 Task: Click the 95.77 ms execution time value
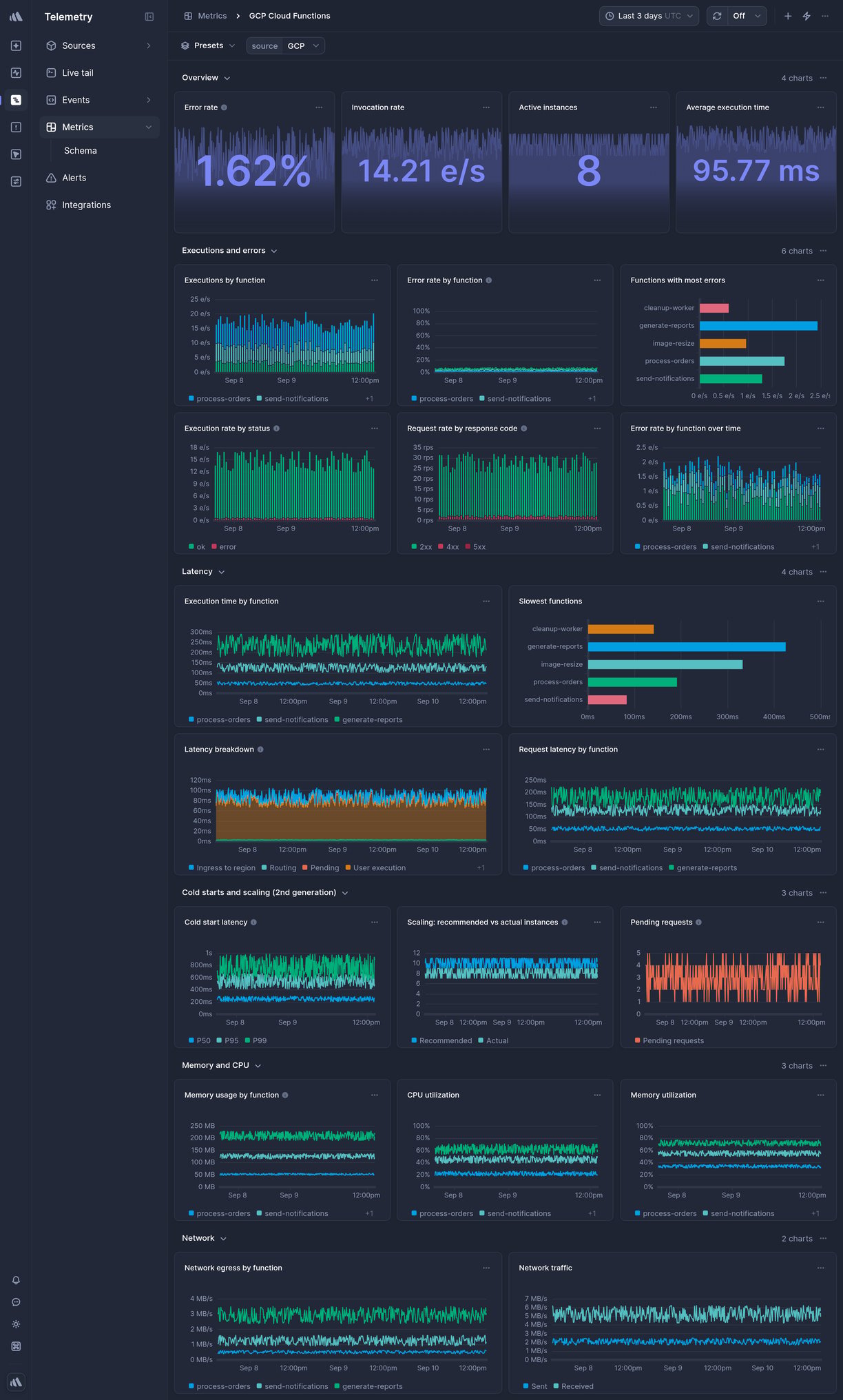tap(756, 171)
